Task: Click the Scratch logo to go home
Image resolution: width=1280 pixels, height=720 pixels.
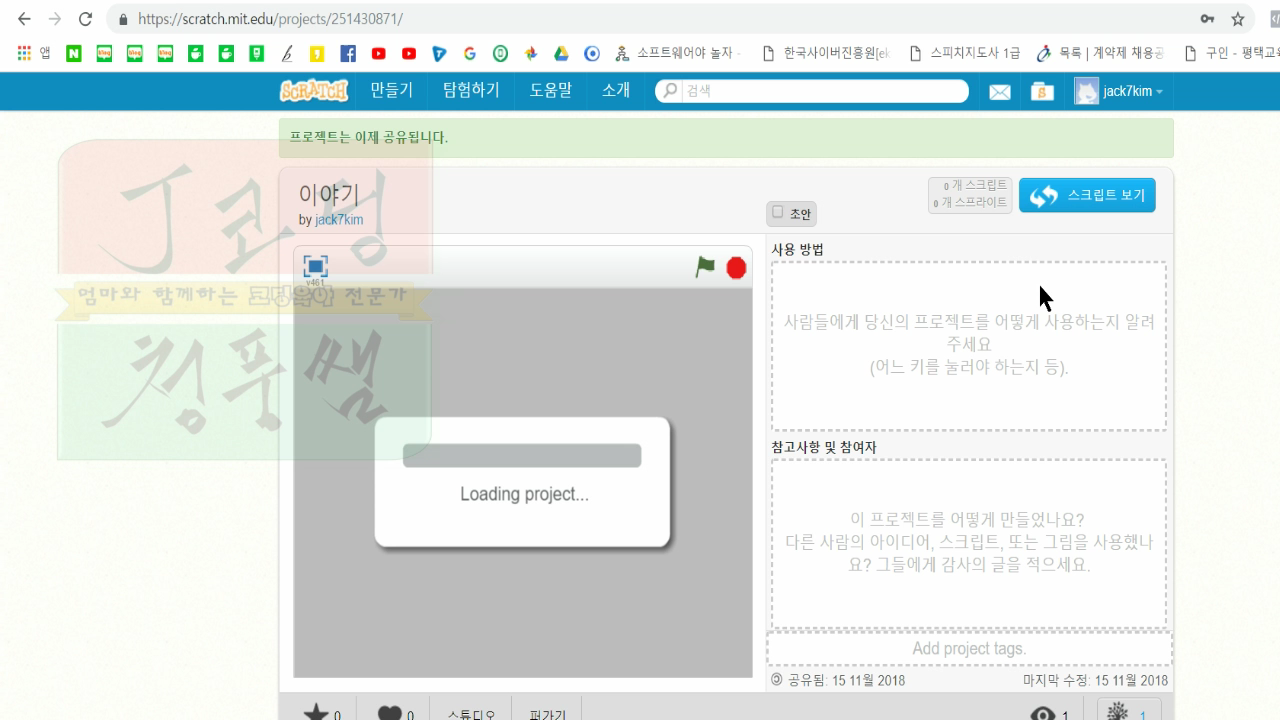Action: (x=312, y=90)
